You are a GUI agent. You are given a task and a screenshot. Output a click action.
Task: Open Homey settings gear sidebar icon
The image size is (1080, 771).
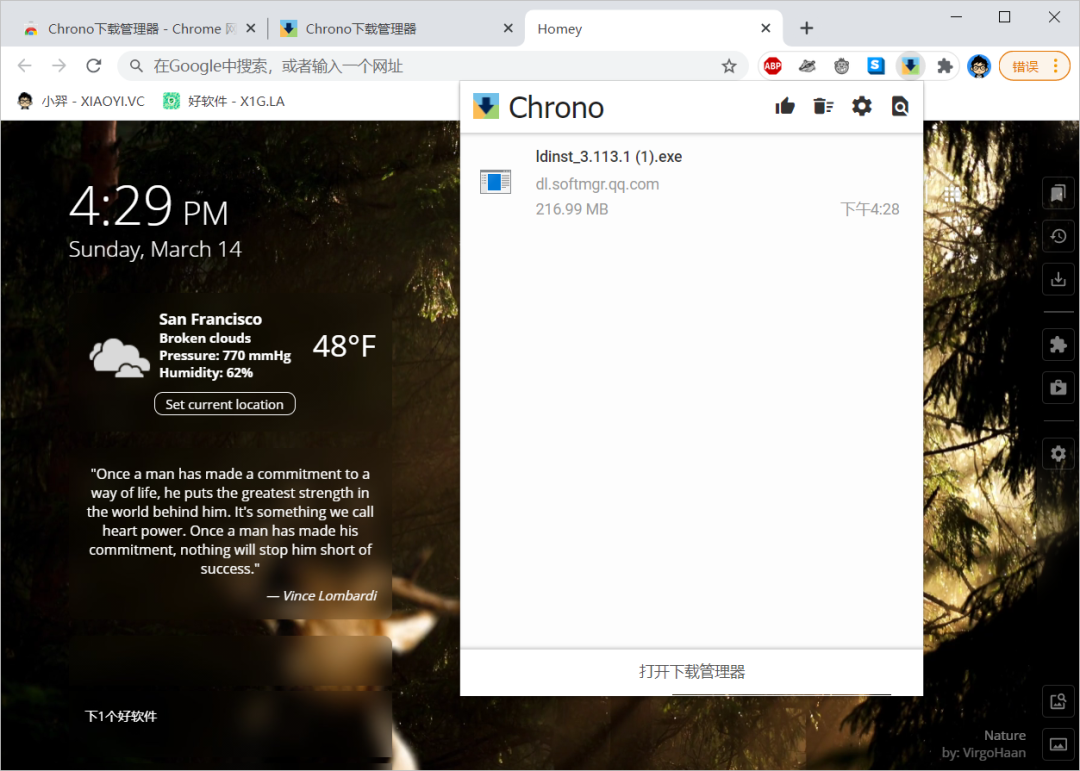click(1058, 454)
